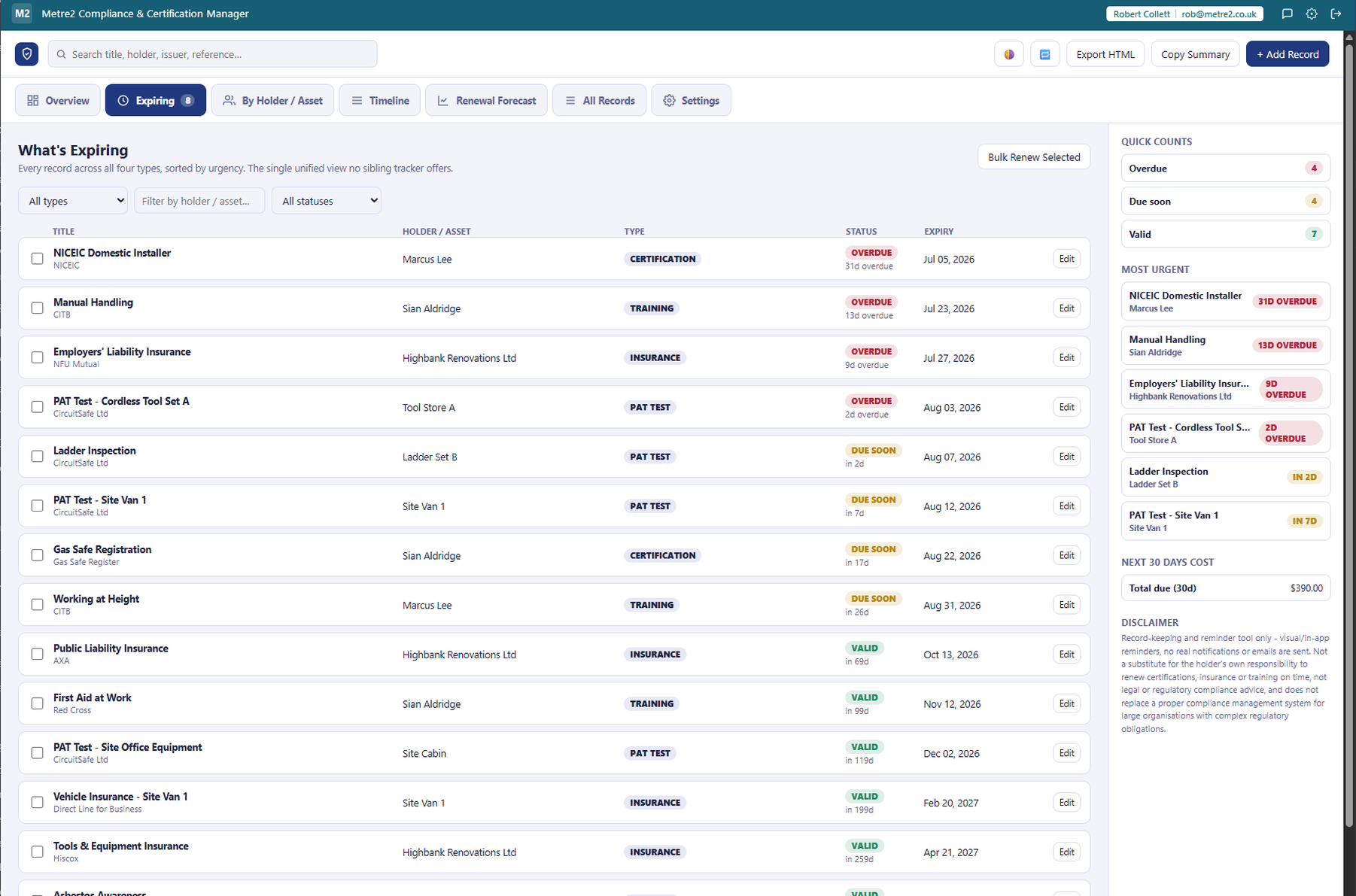Click the magnifier icon in search bar

pos(62,54)
